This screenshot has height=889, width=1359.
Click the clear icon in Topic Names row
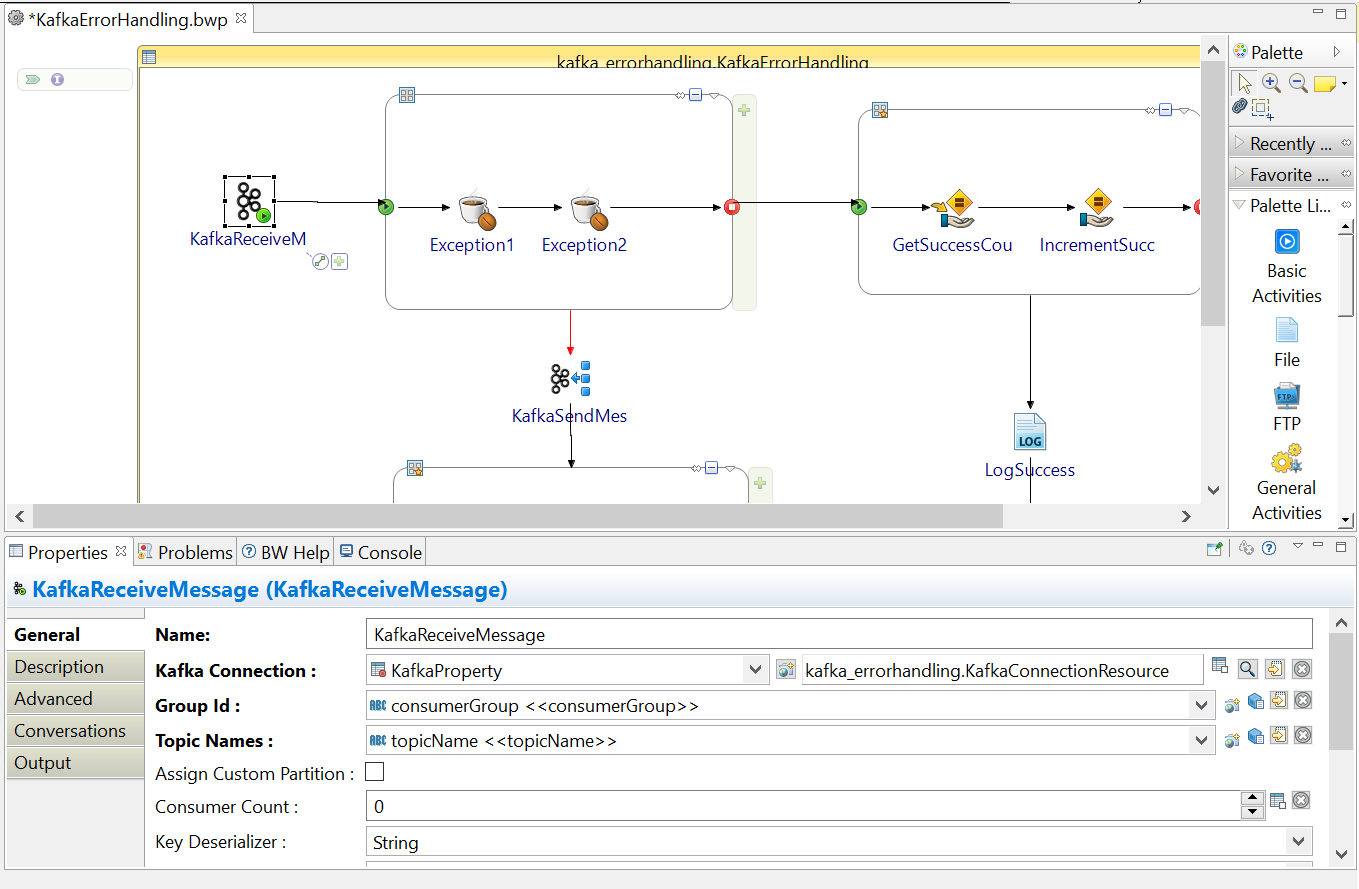coord(1303,735)
